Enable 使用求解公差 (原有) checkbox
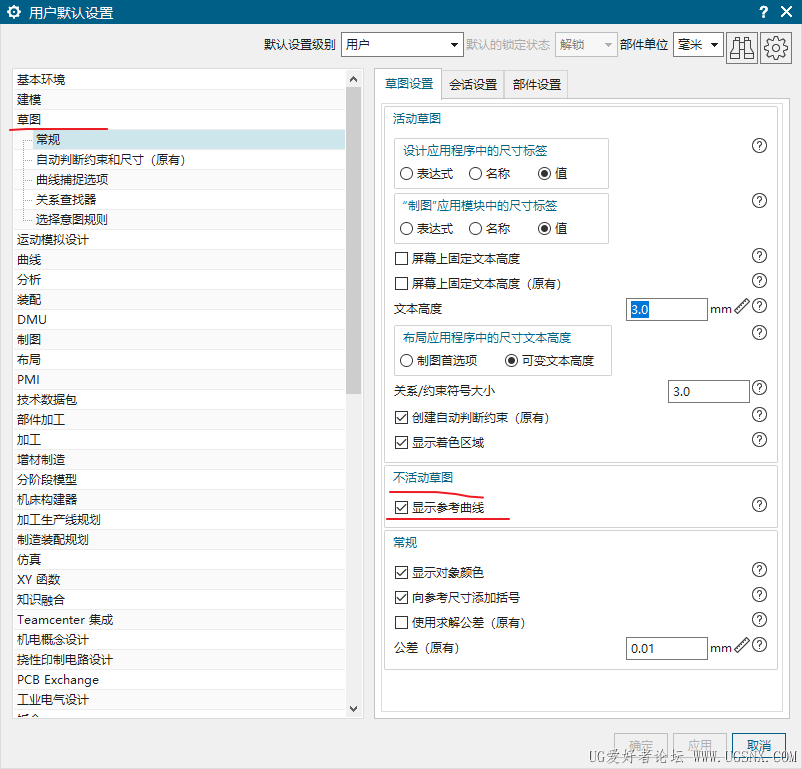The width and height of the screenshot is (802, 769). [402, 623]
